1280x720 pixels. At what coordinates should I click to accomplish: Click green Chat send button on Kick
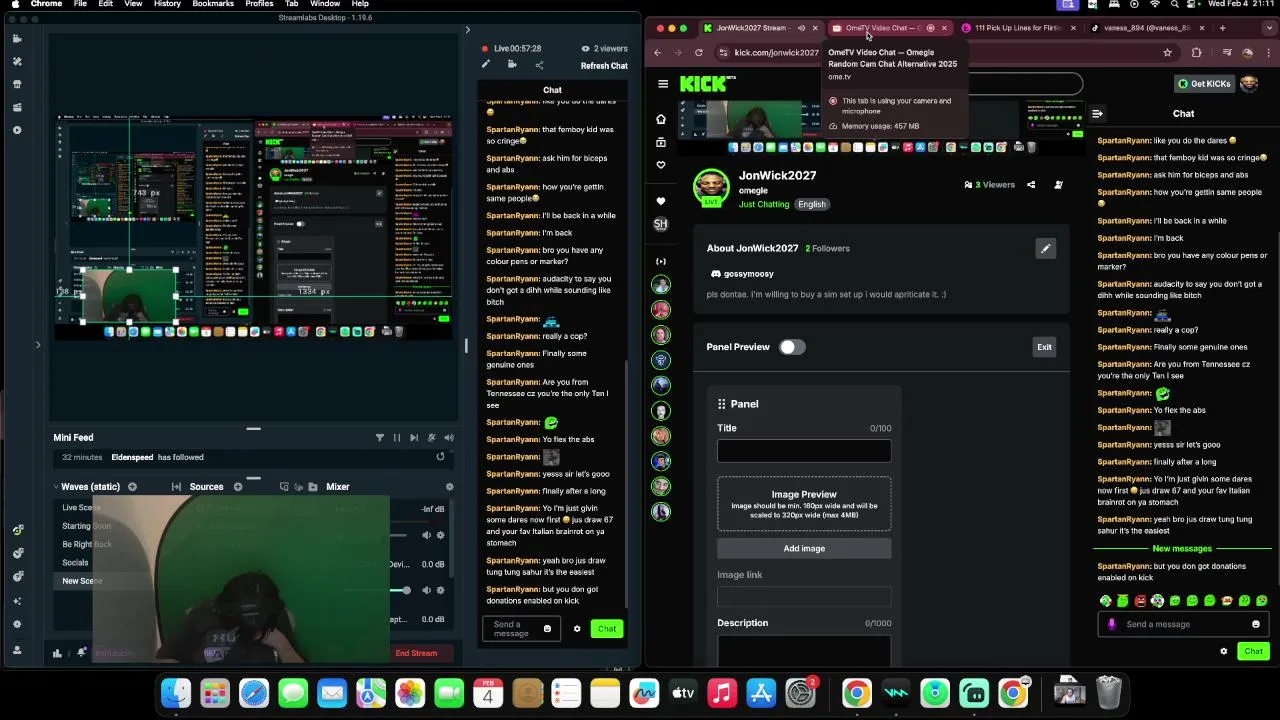point(1253,651)
